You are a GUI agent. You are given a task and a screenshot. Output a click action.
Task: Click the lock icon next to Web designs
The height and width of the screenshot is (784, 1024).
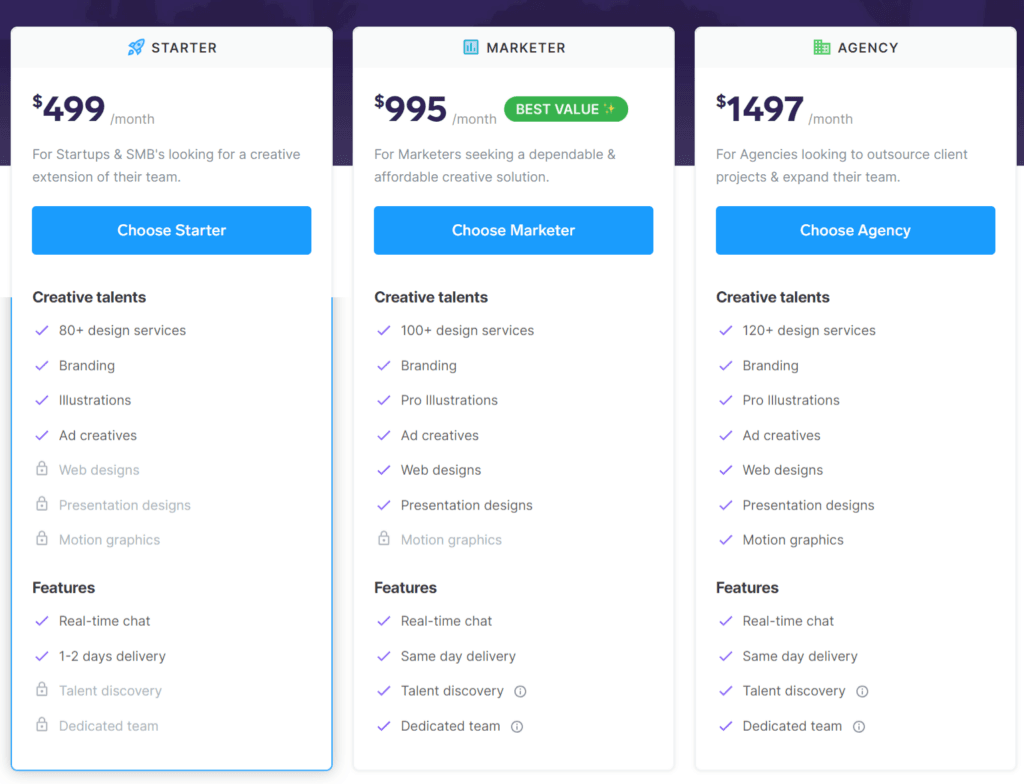pyautogui.click(x=42, y=470)
